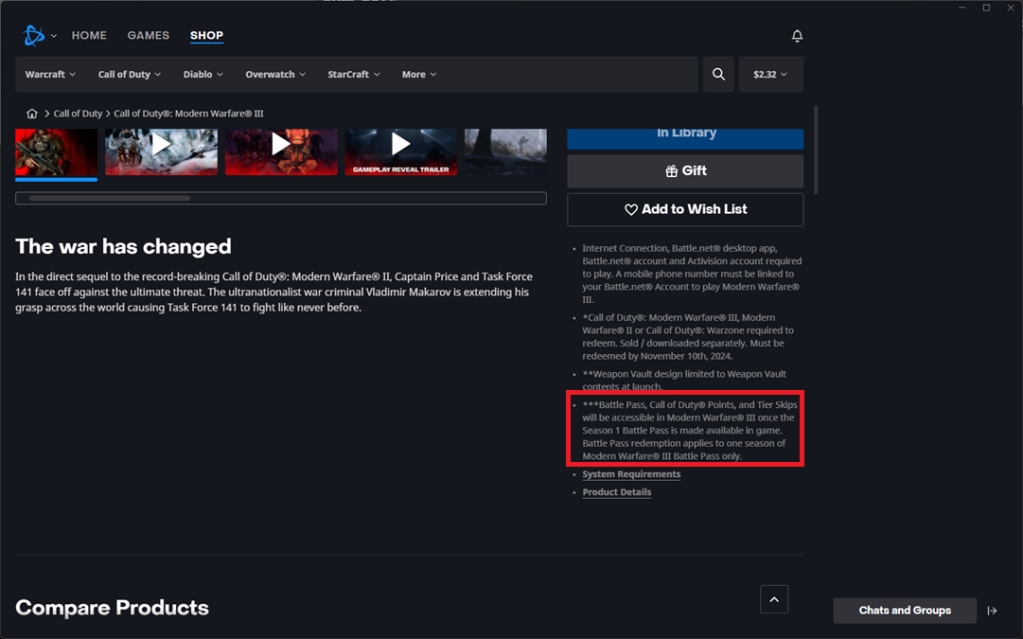This screenshot has width=1023, height=639.
Task: Switch to the GAMES tab
Action: 148,36
